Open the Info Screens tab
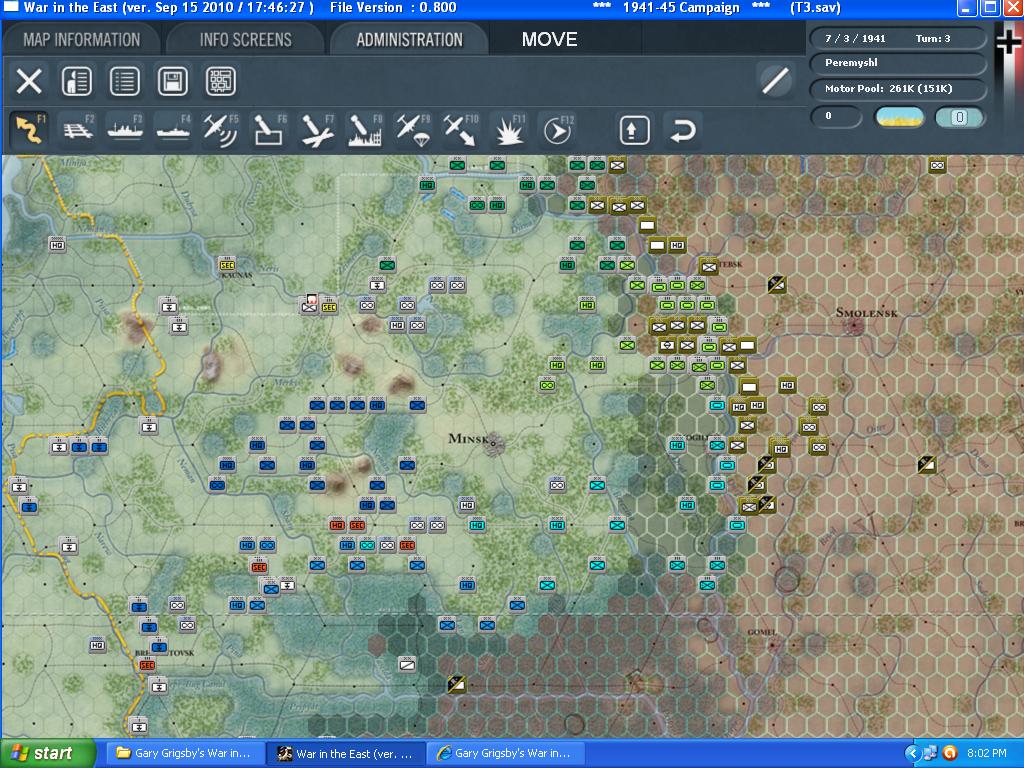The width and height of the screenshot is (1024, 768). tap(246, 39)
